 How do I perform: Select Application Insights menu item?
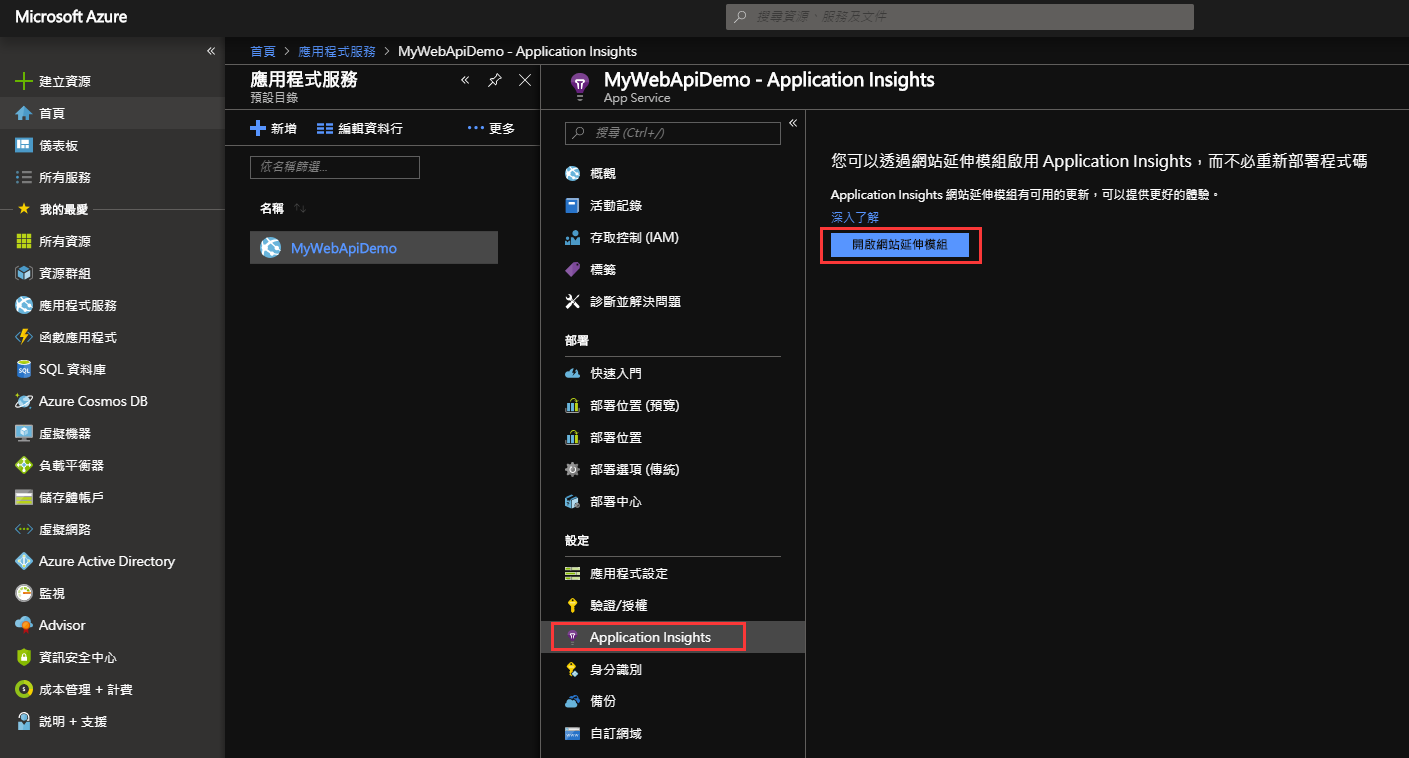(x=649, y=637)
